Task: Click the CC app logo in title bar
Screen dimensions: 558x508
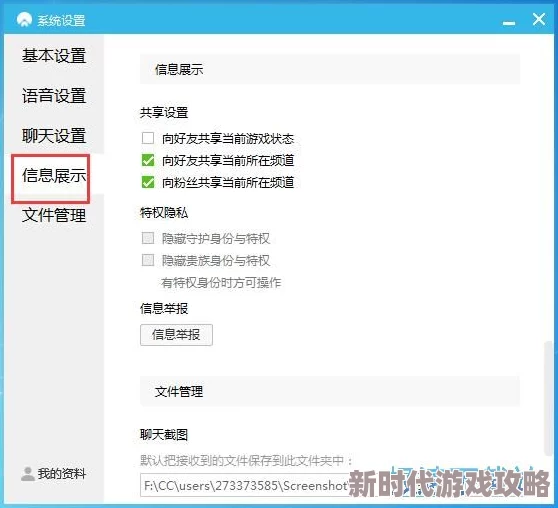Action: tap(24, 19)
